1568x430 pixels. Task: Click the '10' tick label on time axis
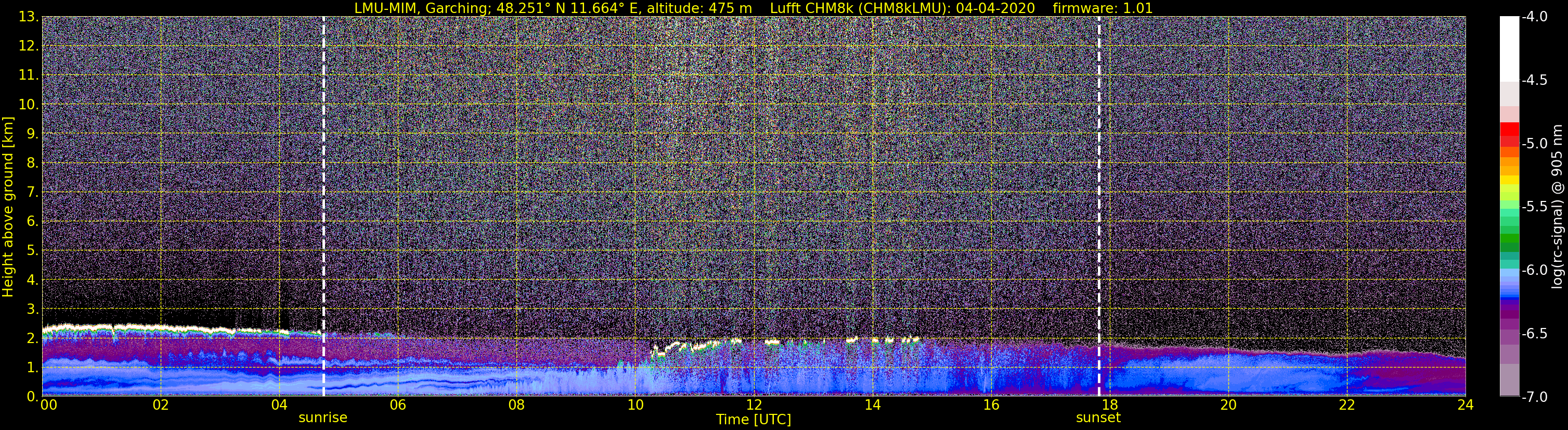pyautogui.click(x=635, y=405)
